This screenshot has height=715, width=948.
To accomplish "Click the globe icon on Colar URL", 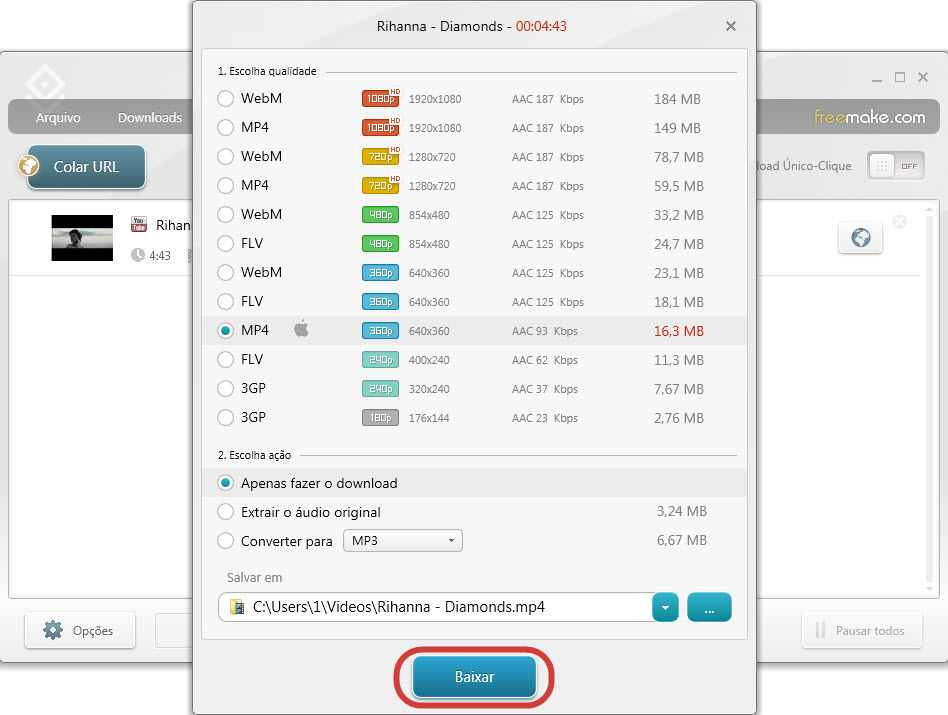I will point(28,166).
